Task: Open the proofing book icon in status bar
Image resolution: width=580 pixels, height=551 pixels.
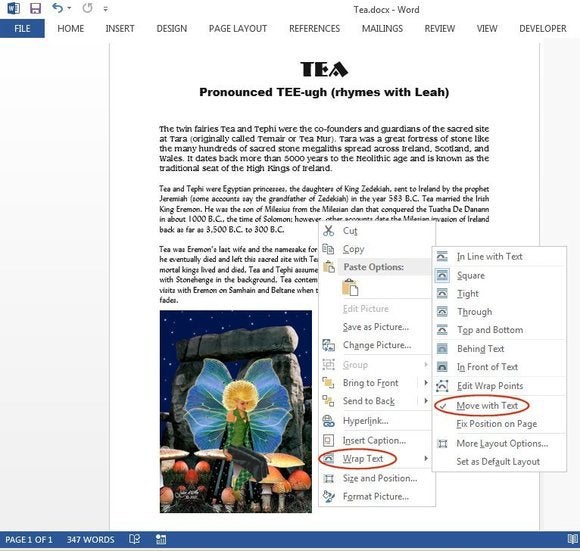Action: tap(135, 539)
